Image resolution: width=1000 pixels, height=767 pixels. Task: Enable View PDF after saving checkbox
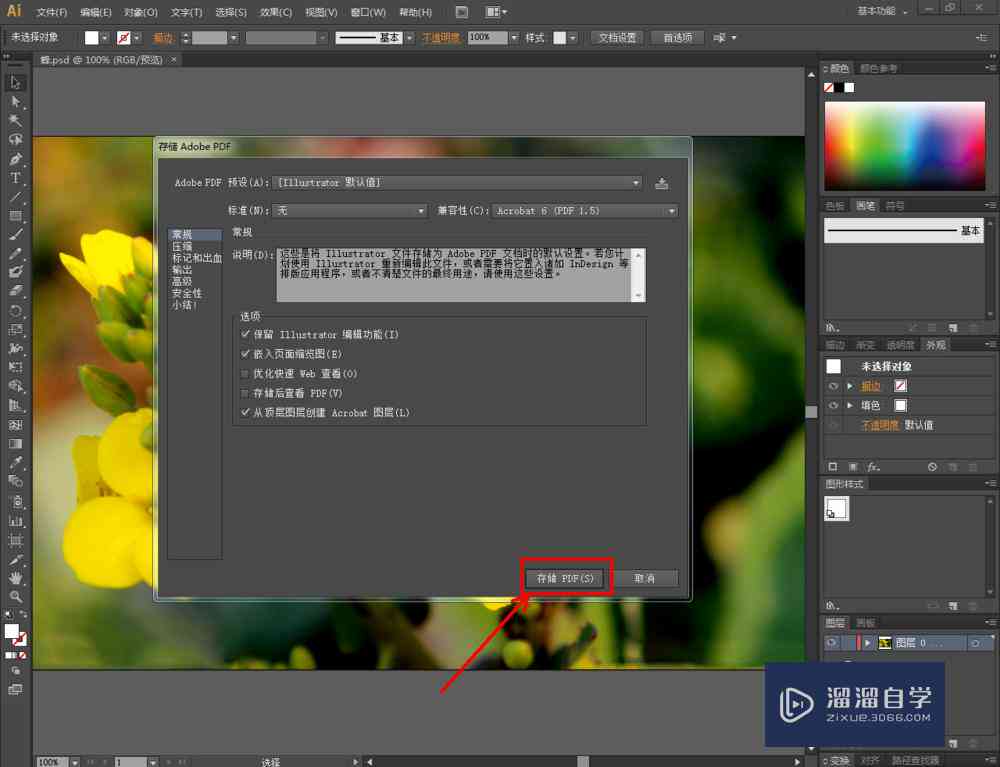(246, 393)
